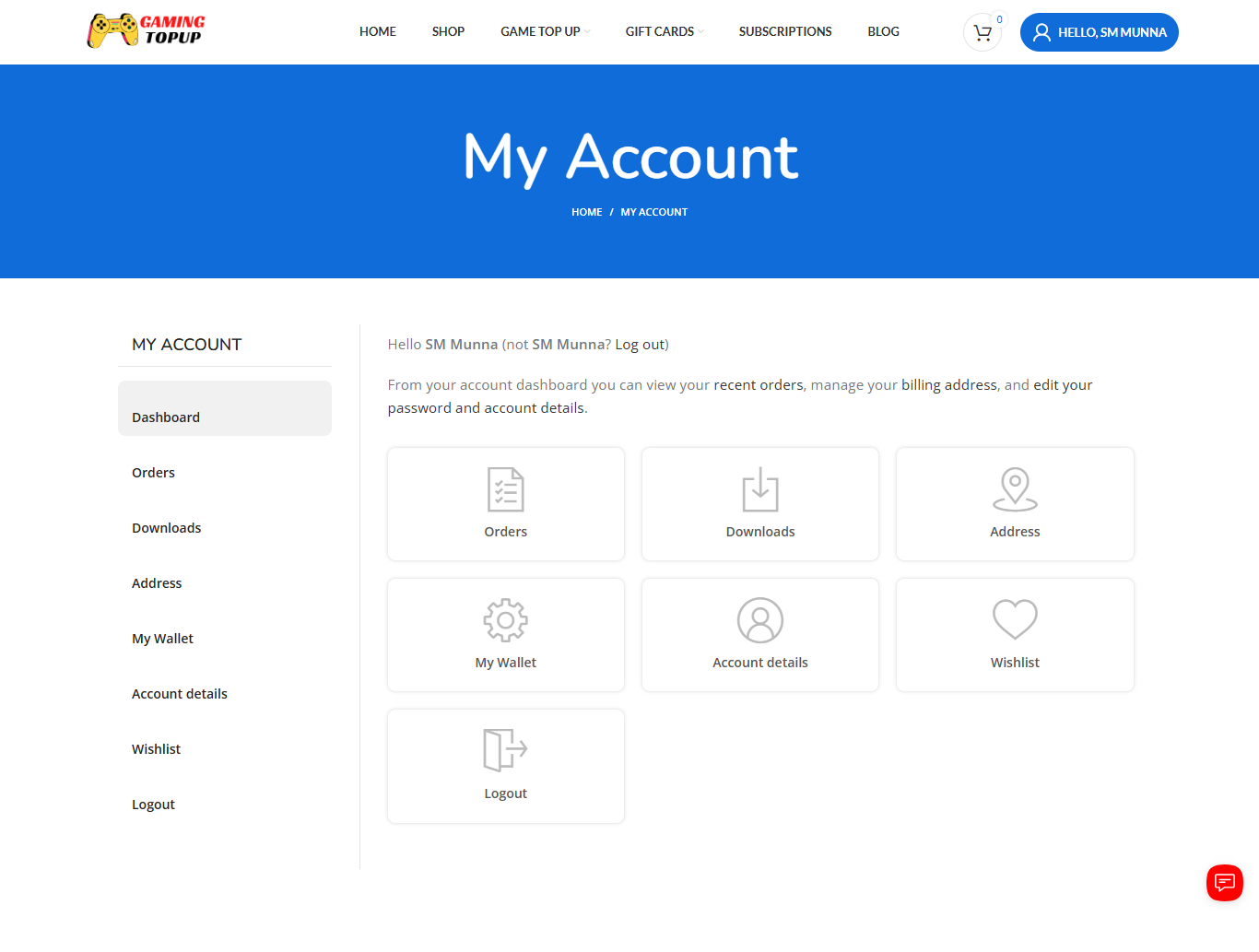Image resolution: width=1259 pixels, height=952 pixels.
Task: Open the shopping cart icon
Action: [982, 33]
